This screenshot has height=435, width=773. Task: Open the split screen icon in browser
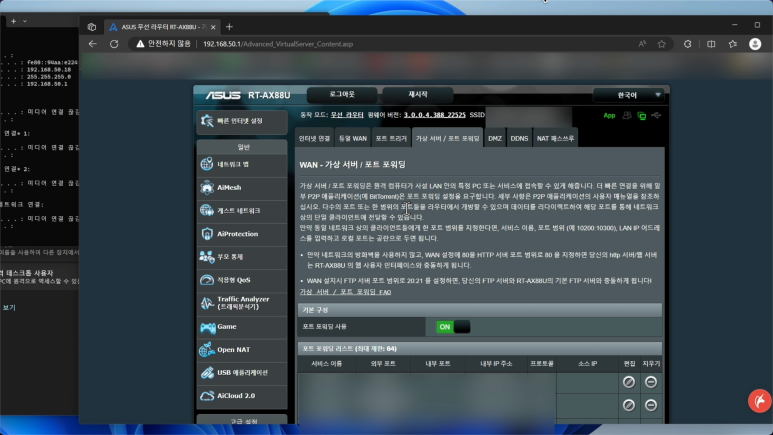711,44
